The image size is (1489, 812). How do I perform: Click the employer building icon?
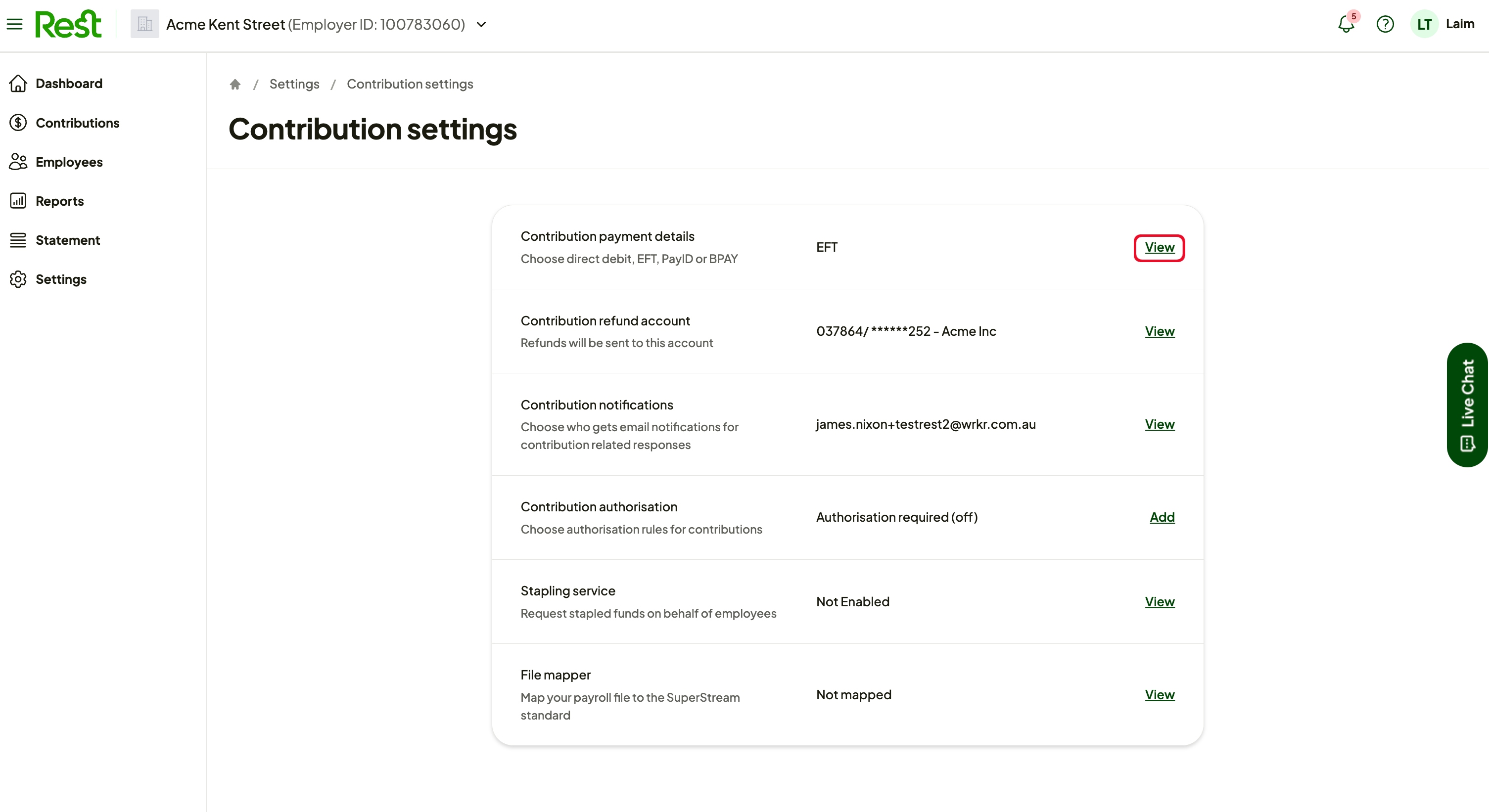(x=144, y=24)
